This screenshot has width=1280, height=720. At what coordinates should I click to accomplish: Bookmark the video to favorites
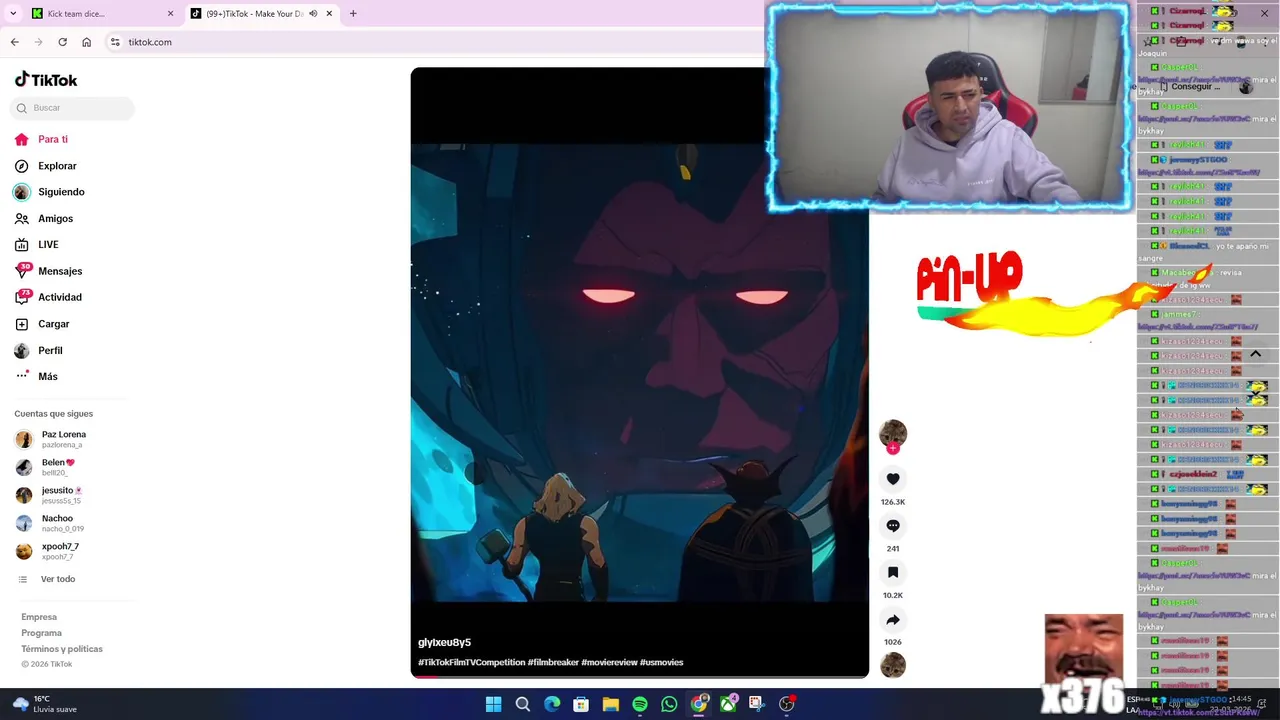(893, 572)
